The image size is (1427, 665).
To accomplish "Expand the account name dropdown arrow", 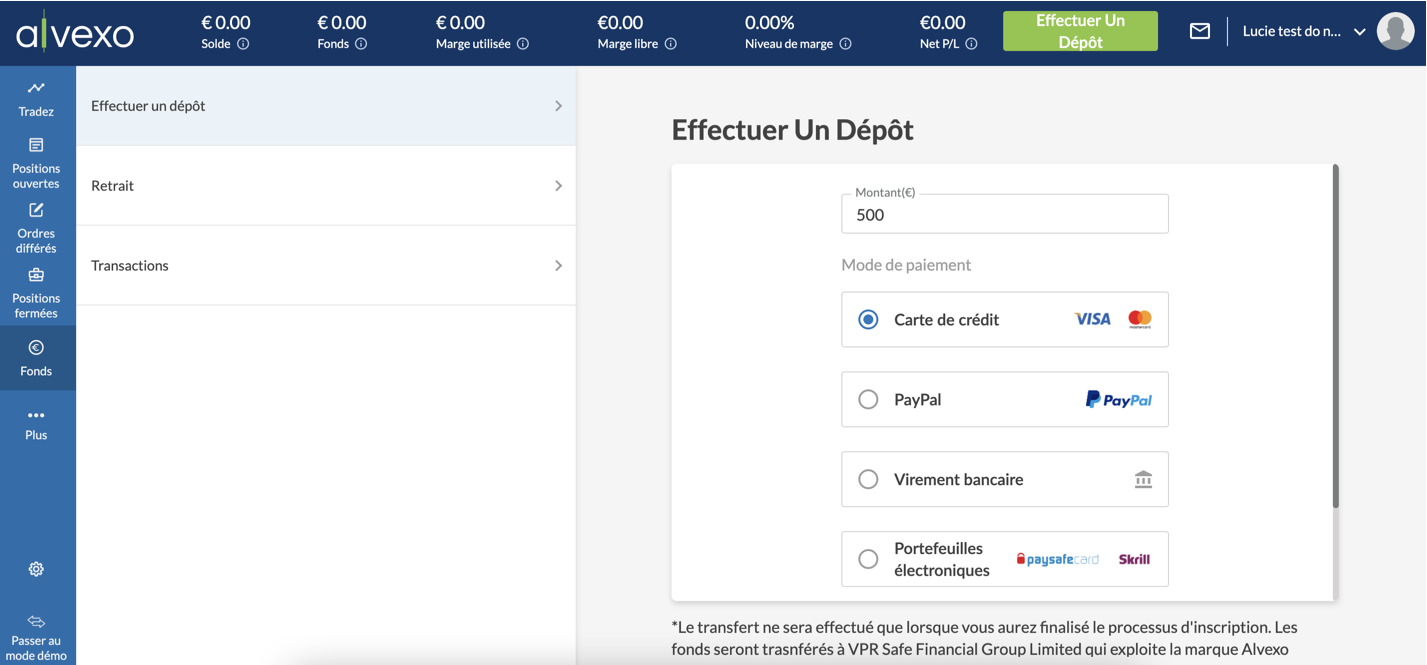I will 1359,32.
